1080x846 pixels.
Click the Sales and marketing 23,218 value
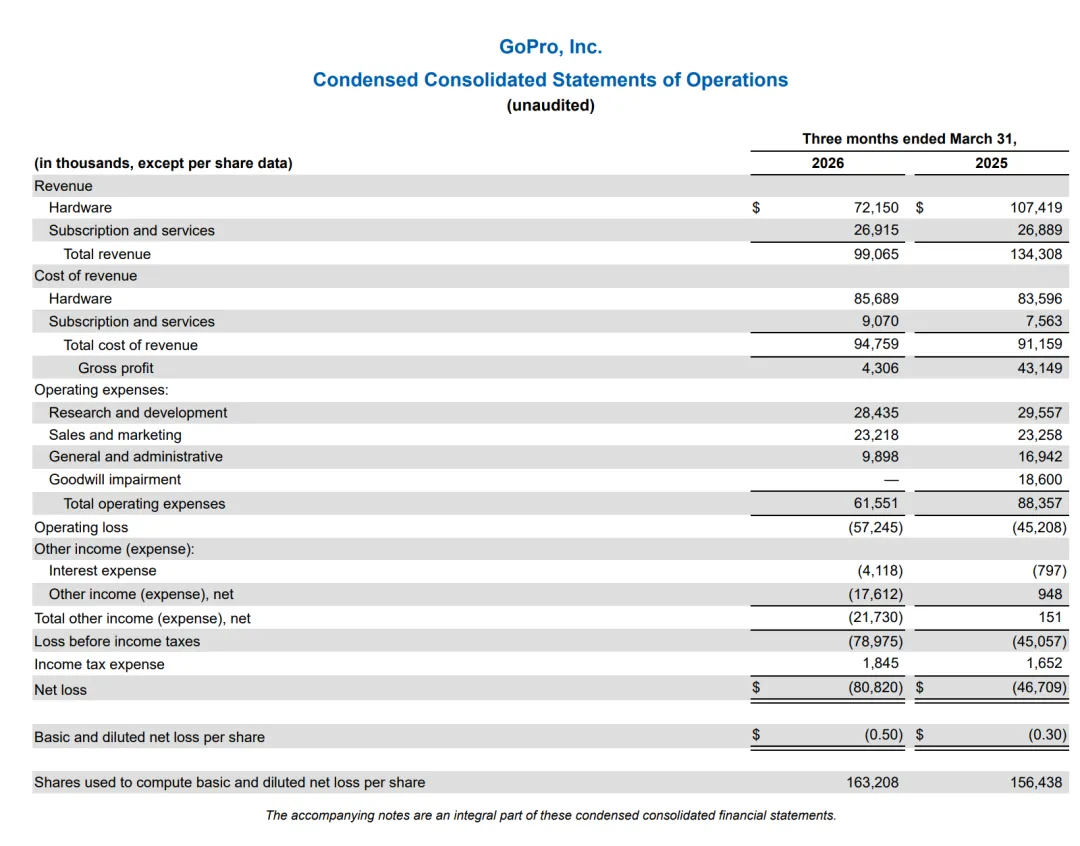tap(876, 435)
